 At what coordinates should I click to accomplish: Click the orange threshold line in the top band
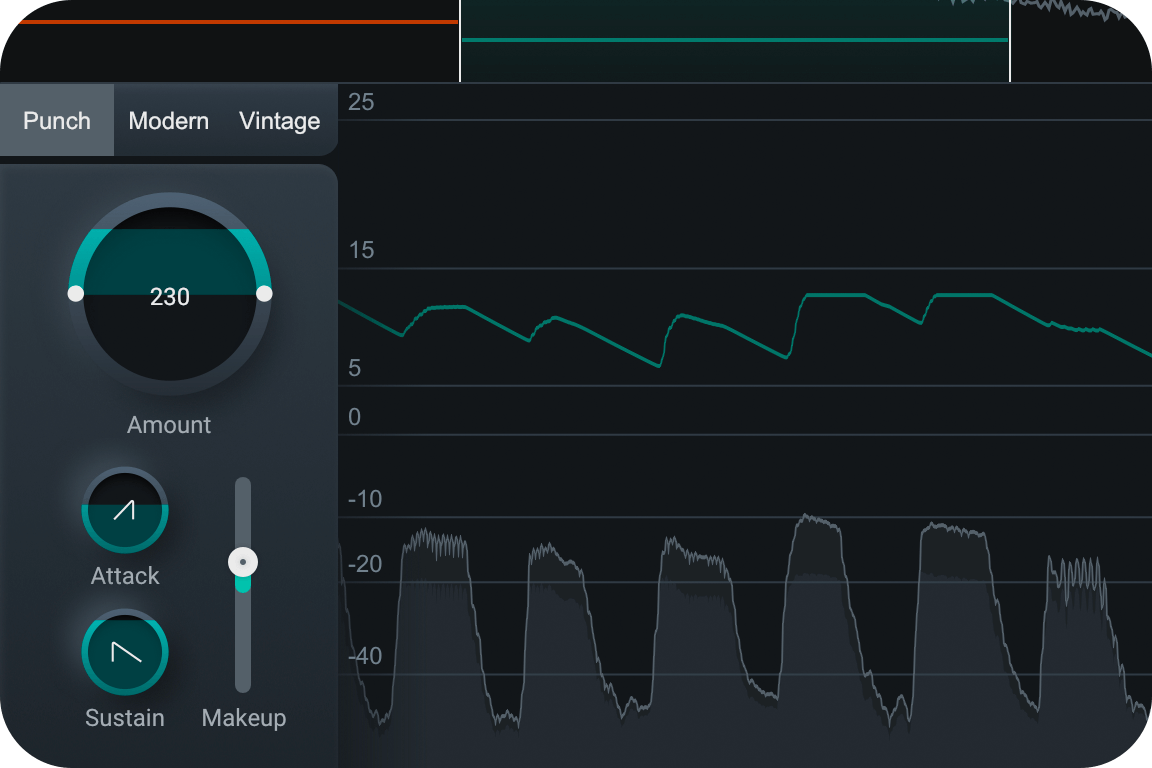click(238, 22)
